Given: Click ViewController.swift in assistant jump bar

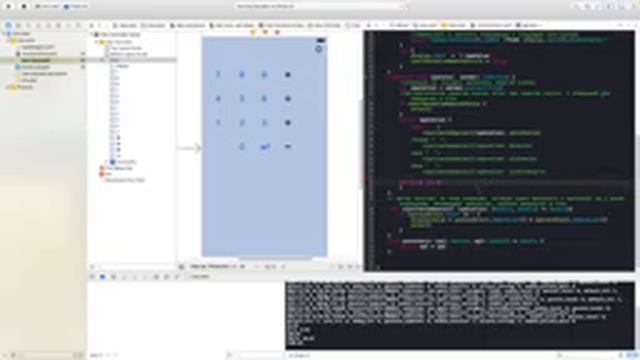Looking at the screenshot, I should [x=492, y=25].
